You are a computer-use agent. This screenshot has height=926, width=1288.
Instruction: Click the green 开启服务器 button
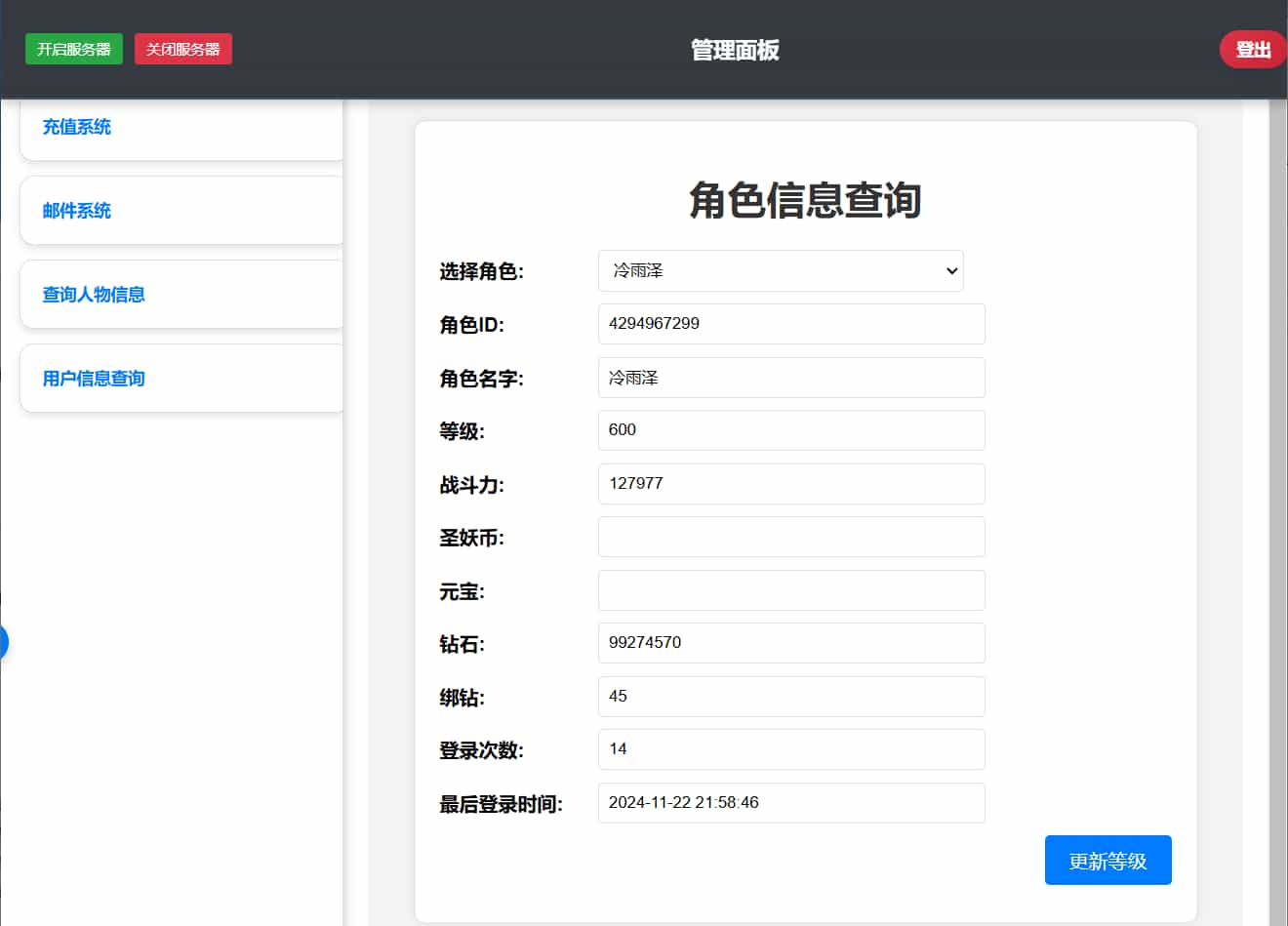[74, 49]
